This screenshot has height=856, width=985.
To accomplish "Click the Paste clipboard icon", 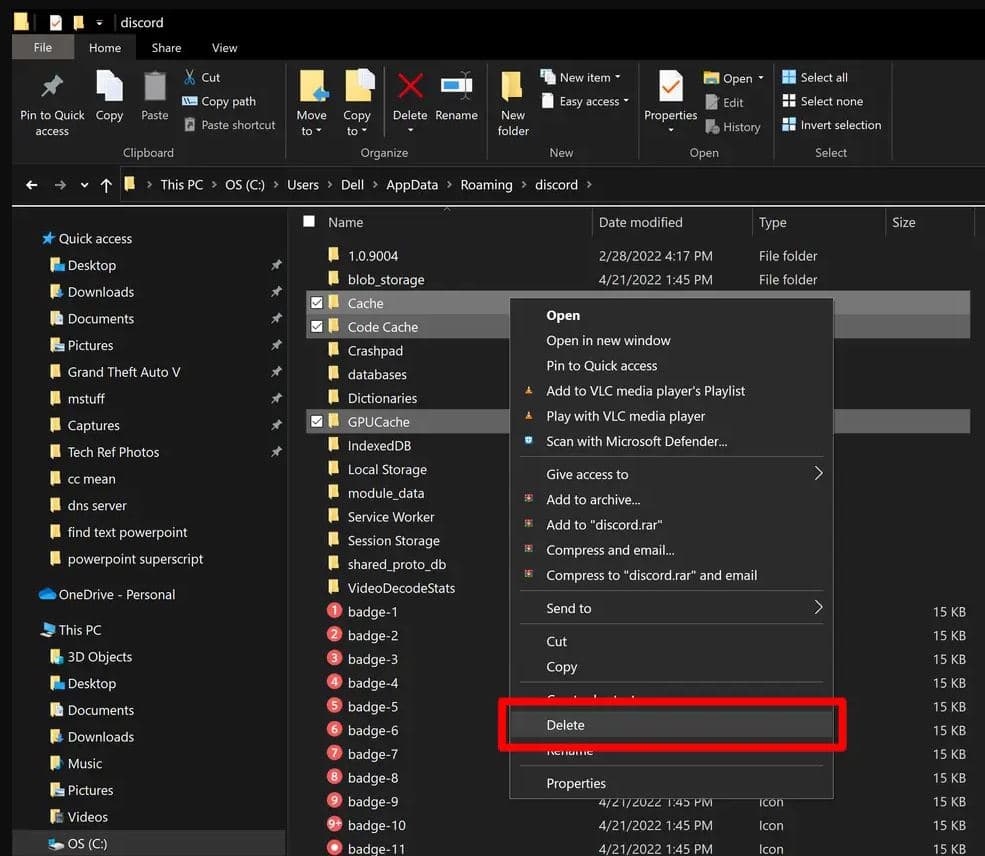I will coord(155,86).
